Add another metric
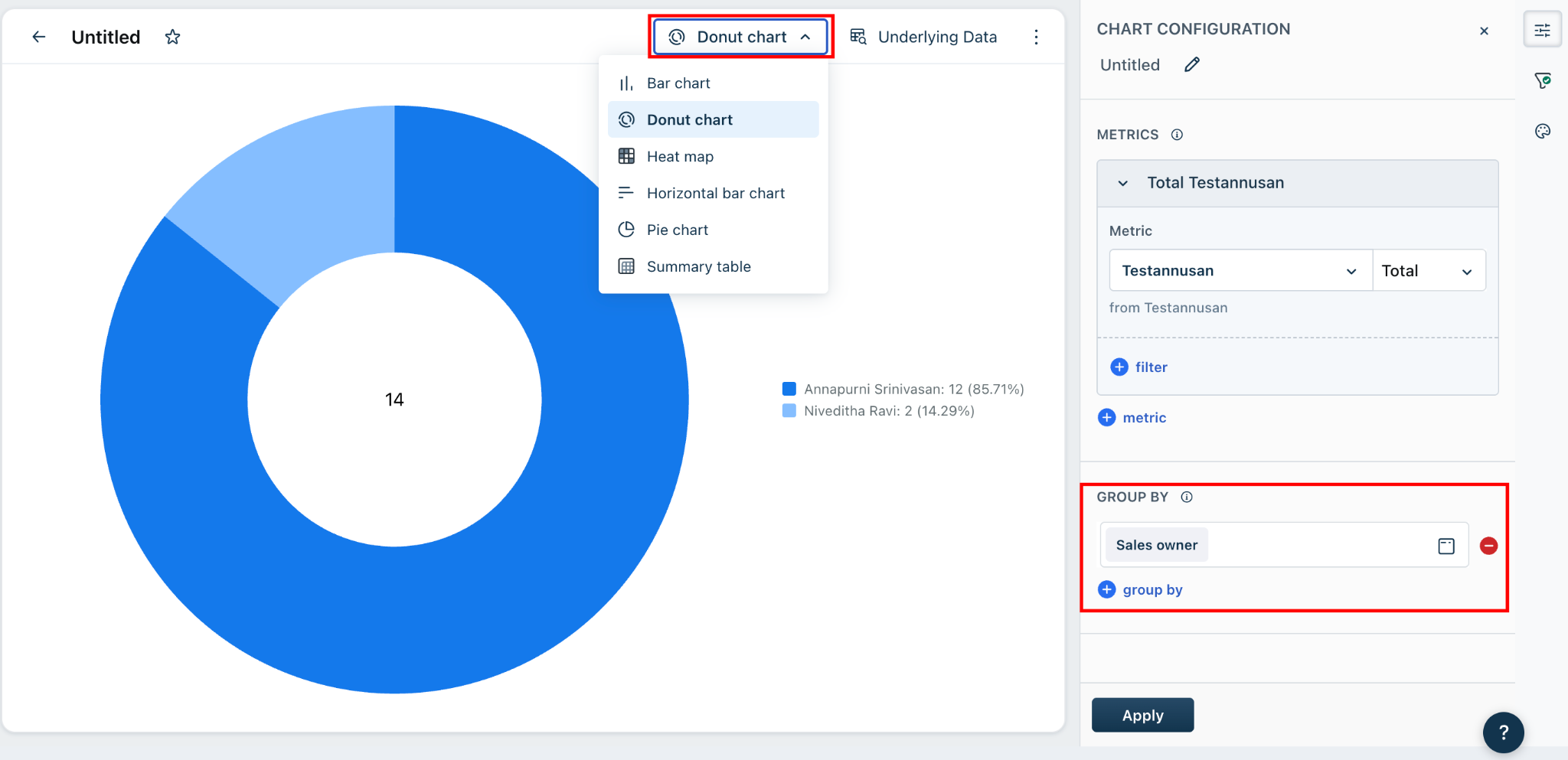Viewport: 1568px width, 760px height. [x=1132, y=417]
